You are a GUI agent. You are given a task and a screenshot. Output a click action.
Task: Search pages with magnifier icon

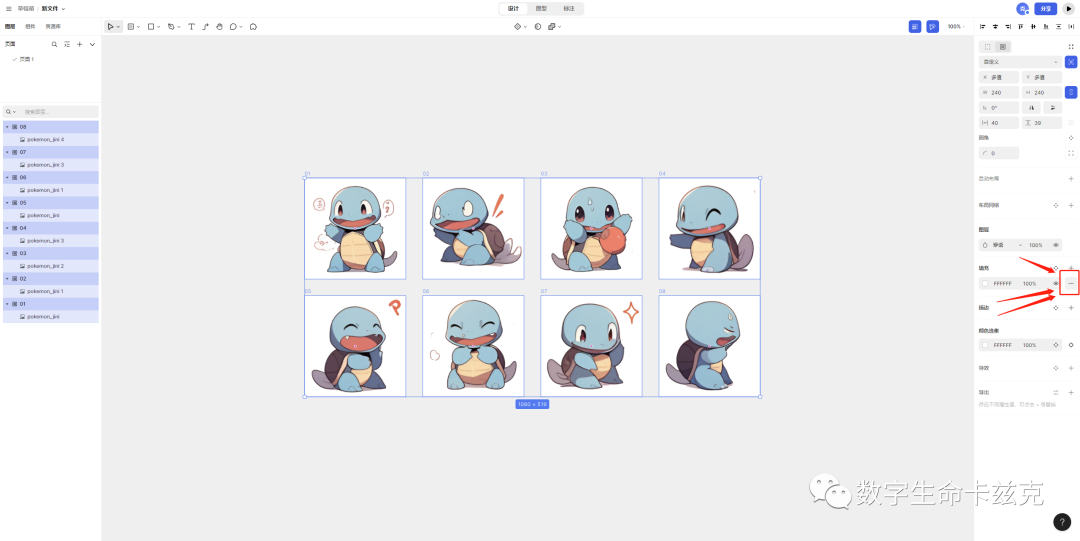54,44
